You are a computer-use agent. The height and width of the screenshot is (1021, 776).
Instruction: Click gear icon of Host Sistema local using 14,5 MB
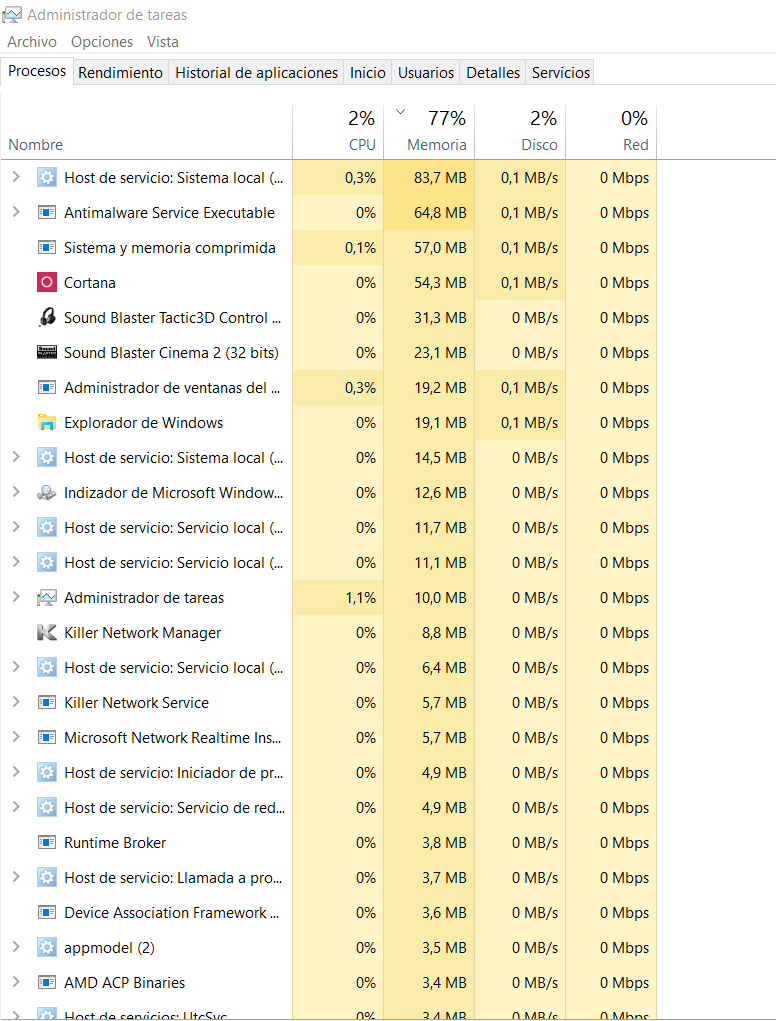tap(47, 457)
